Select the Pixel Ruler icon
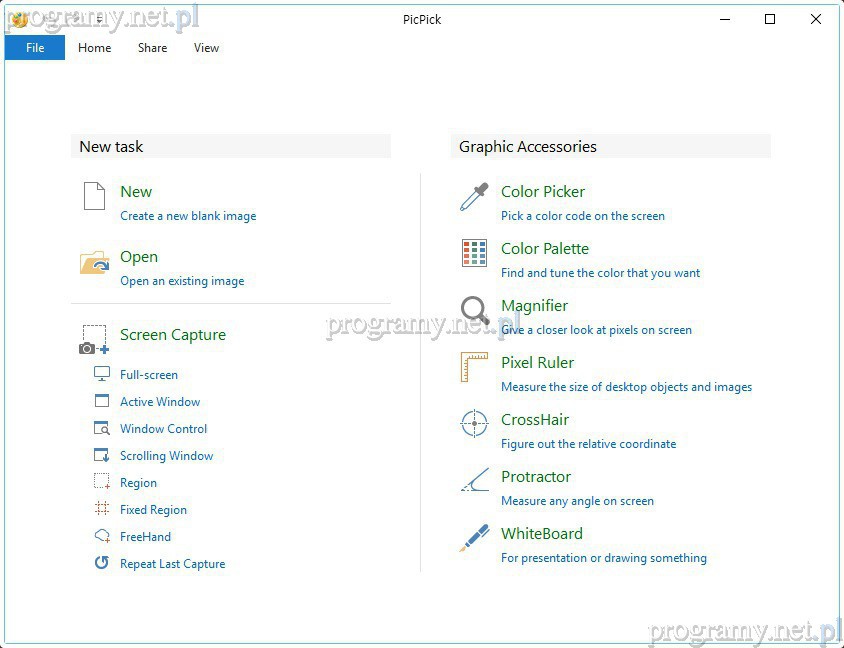Viewport: 844px width, 648px height. tap(474, 368)
